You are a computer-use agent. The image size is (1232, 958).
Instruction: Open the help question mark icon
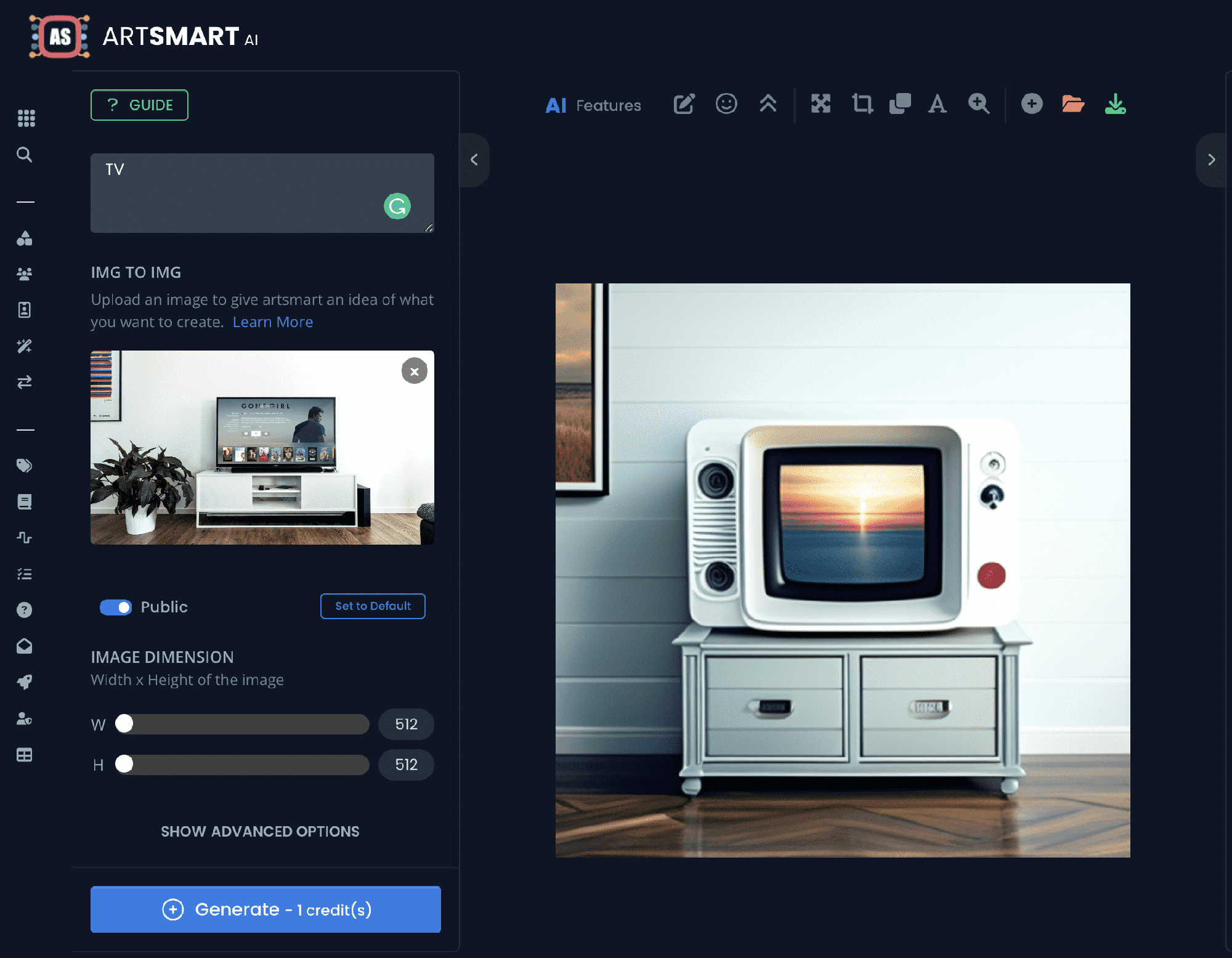click(25, 609)
